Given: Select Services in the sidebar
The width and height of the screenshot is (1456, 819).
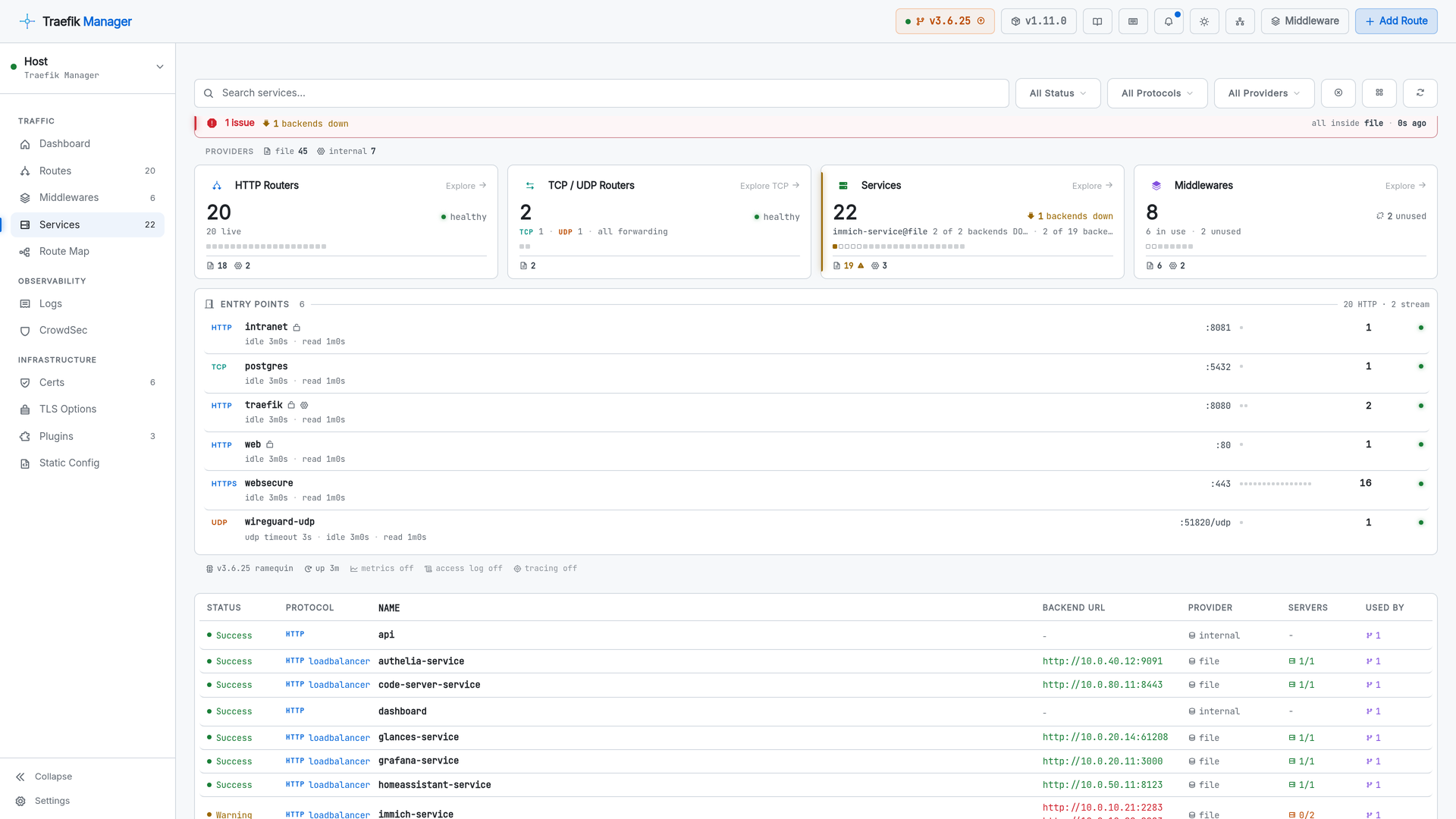Looking at the screenshot, I should (x=88, y=225).
